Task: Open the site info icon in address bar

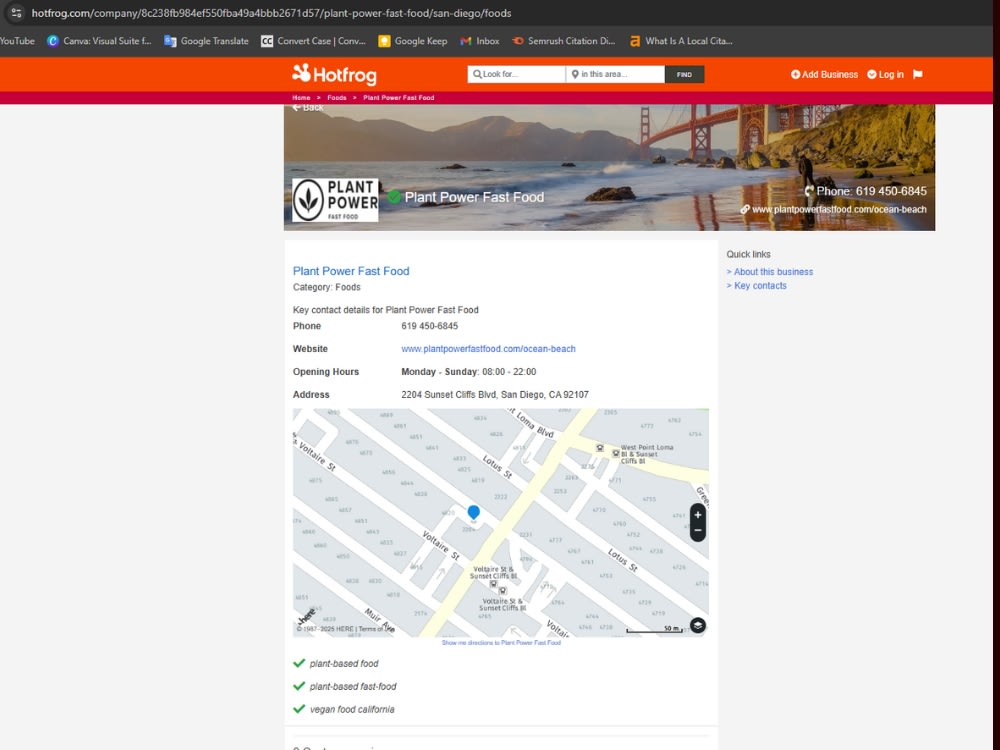Action: point(16,13)
